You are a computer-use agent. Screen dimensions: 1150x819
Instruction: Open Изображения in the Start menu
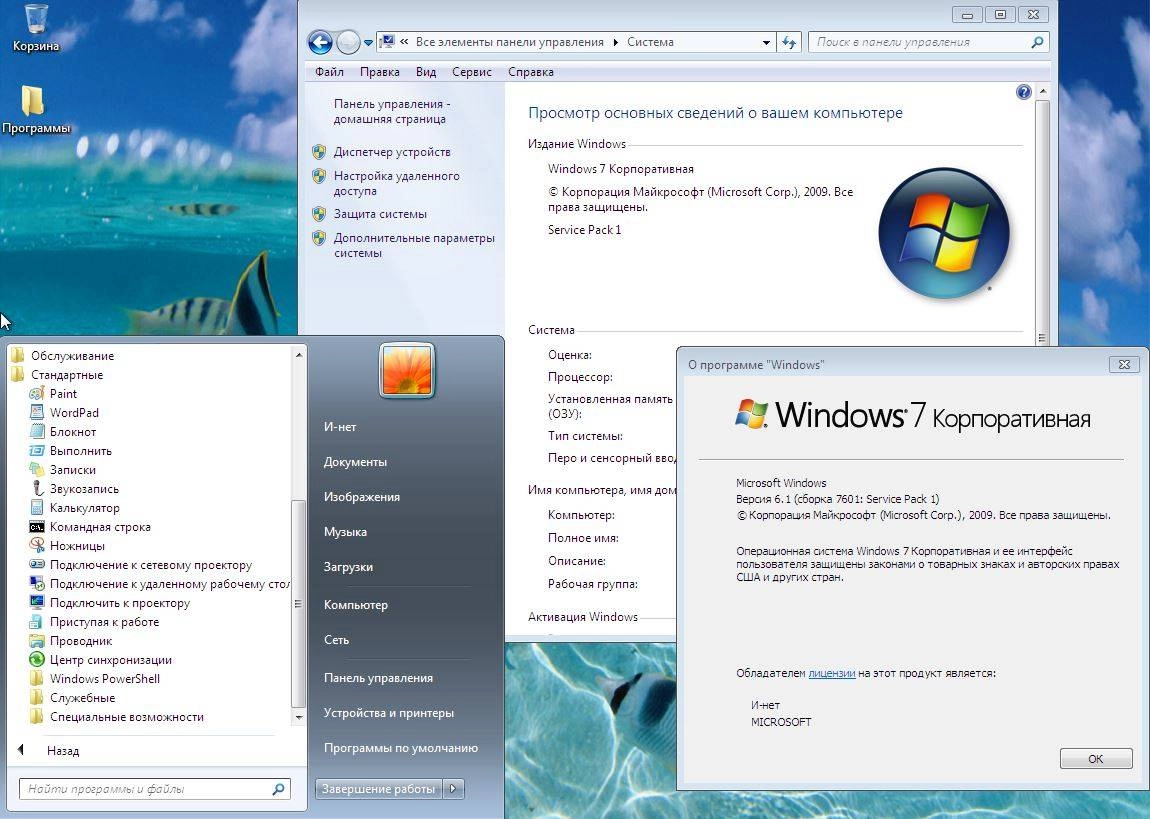click(x=362, y=497)
